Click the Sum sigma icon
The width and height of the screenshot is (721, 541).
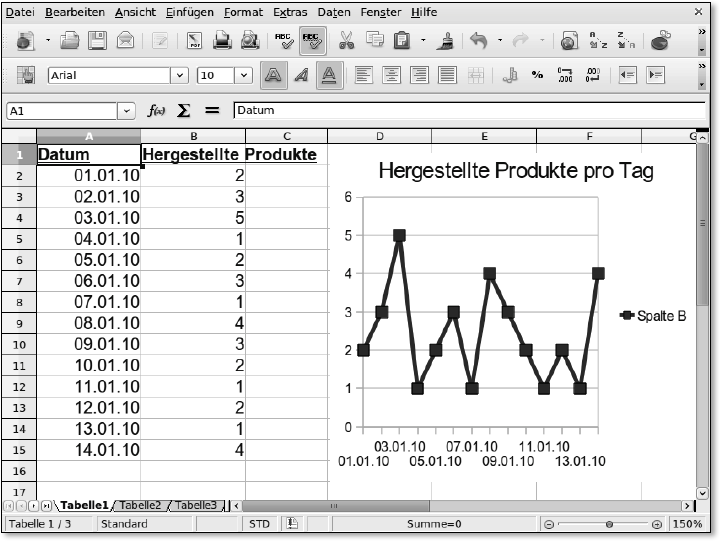[184, 110]
